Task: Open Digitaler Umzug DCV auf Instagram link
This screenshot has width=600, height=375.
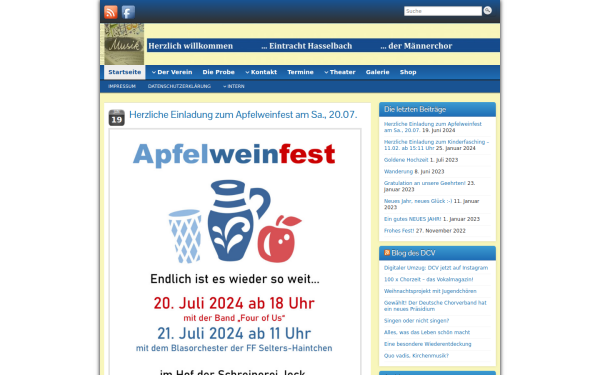Action: click(x=436, y=268)
